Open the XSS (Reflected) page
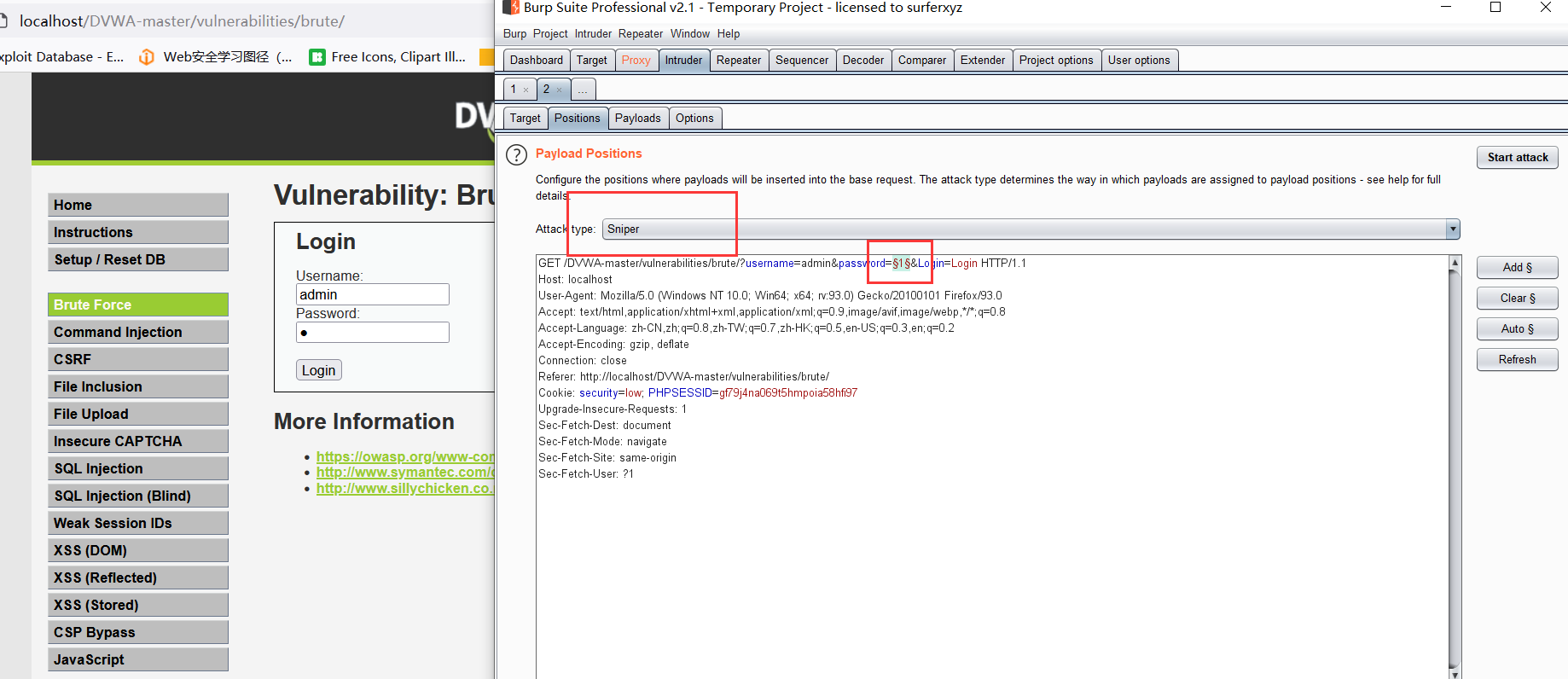 138,577
